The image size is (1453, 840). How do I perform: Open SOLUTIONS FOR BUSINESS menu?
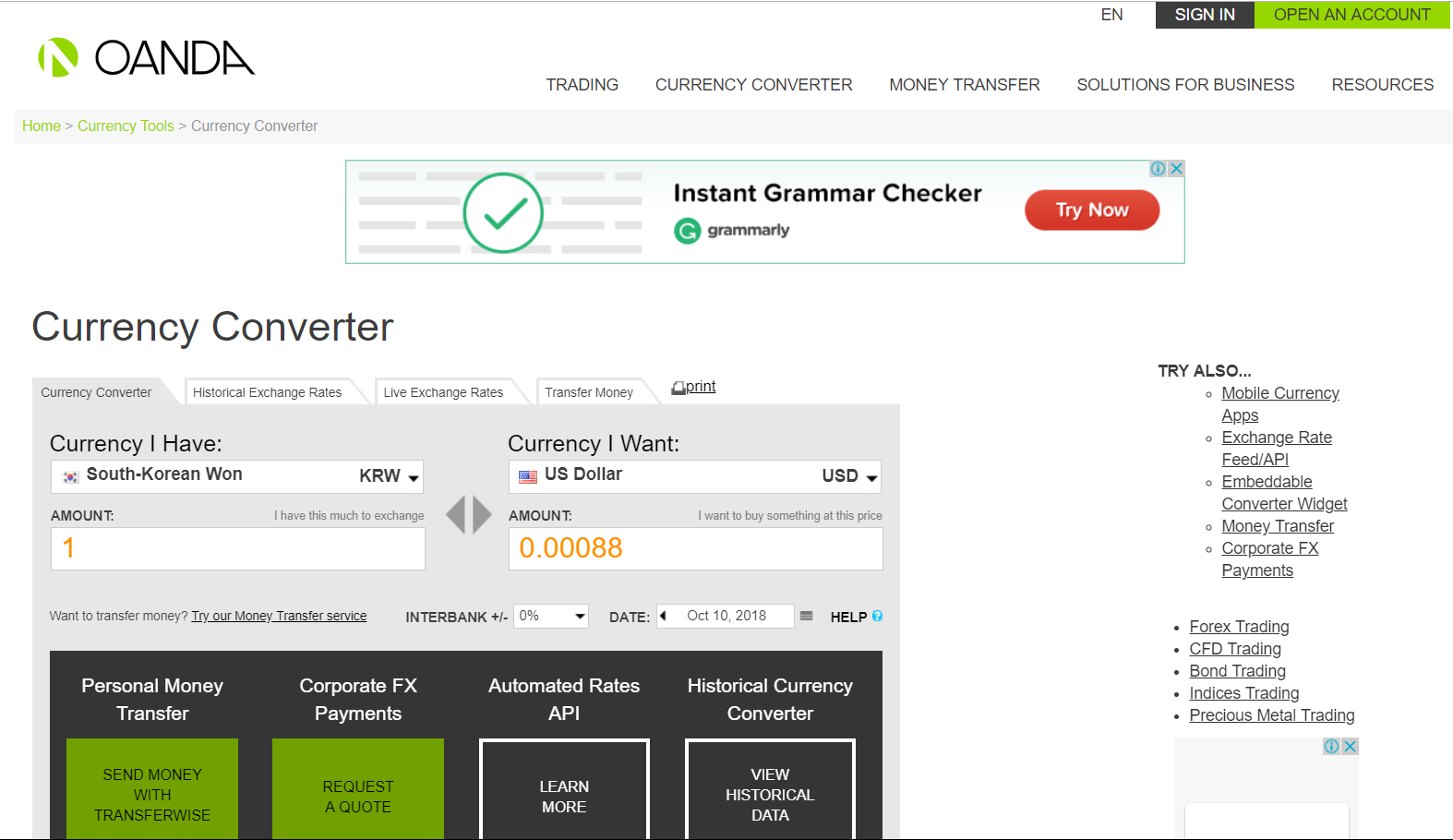(x=1186, y=85)
